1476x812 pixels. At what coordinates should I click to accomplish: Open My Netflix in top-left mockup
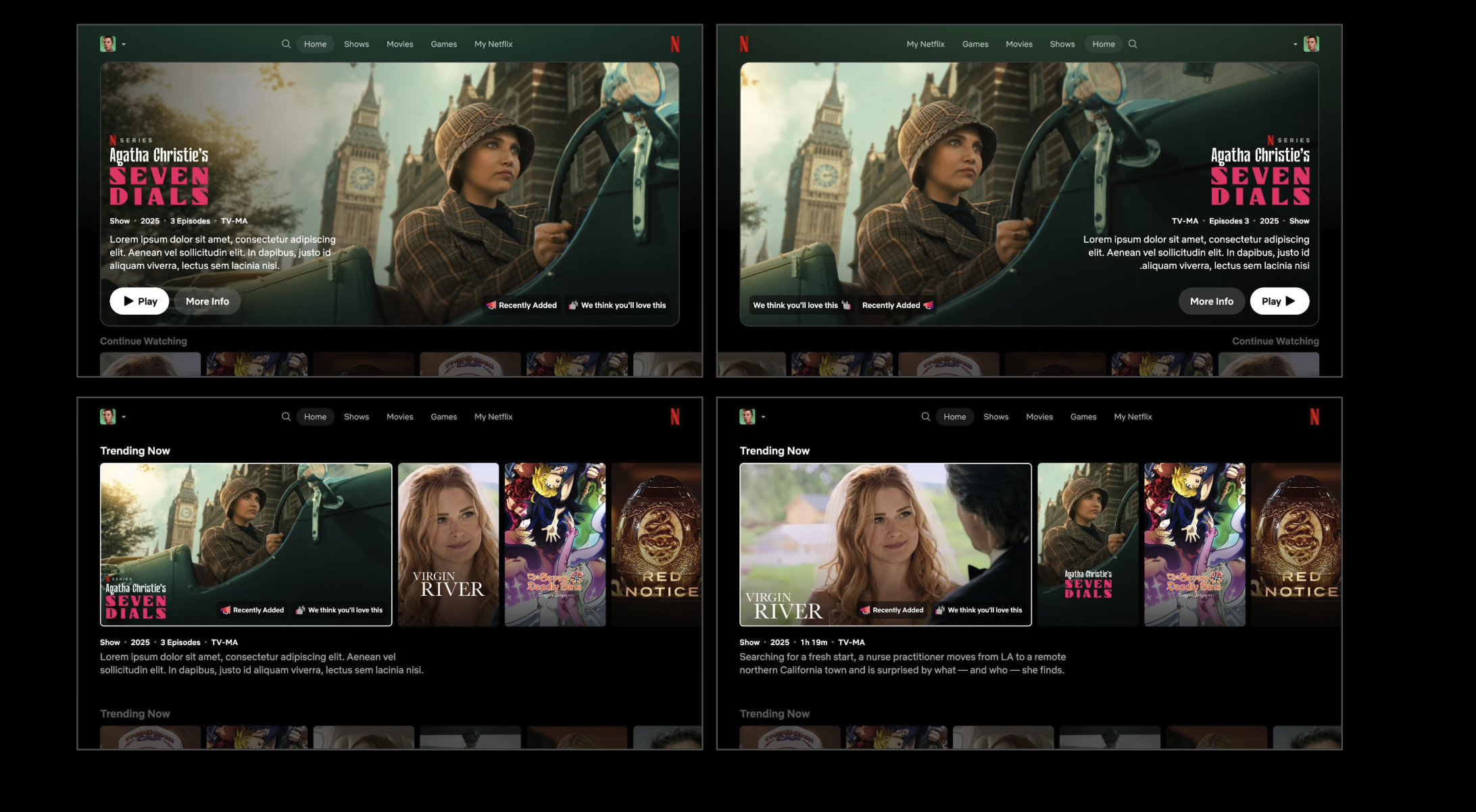(x=493, y=44)
